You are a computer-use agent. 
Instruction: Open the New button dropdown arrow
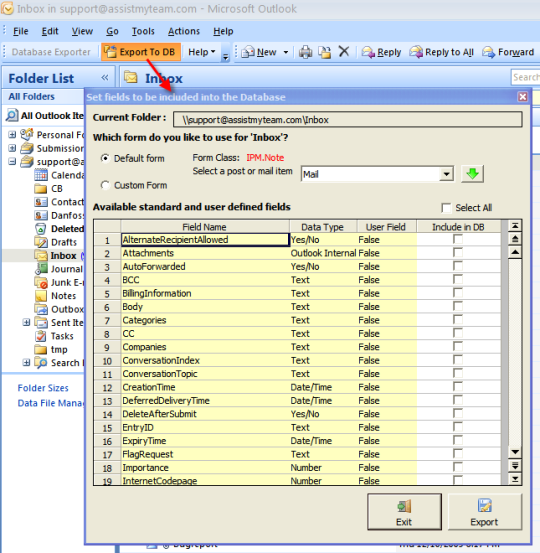(x=286, y=52)
